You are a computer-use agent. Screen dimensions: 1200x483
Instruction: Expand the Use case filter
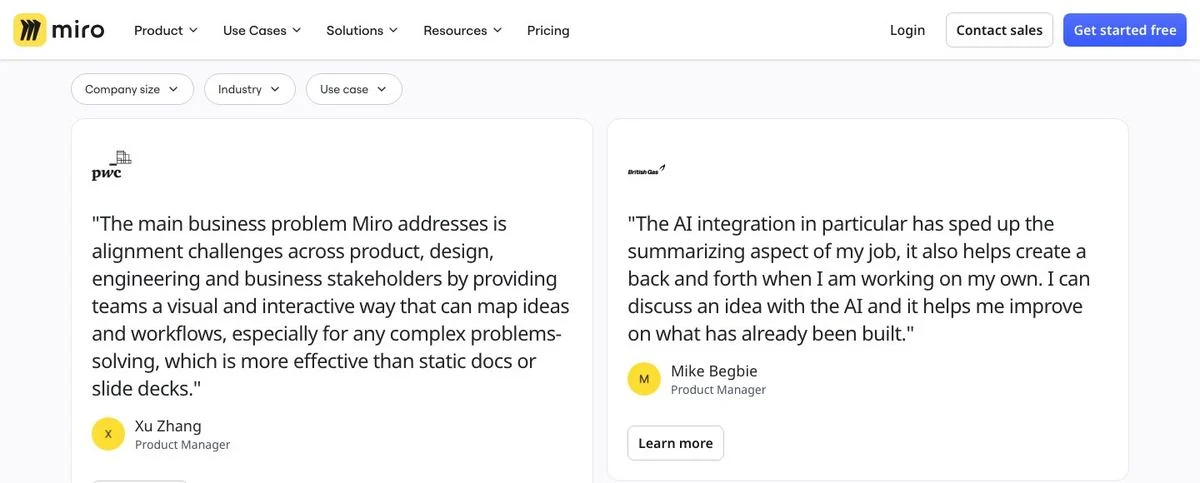click(x=354, y=89)
